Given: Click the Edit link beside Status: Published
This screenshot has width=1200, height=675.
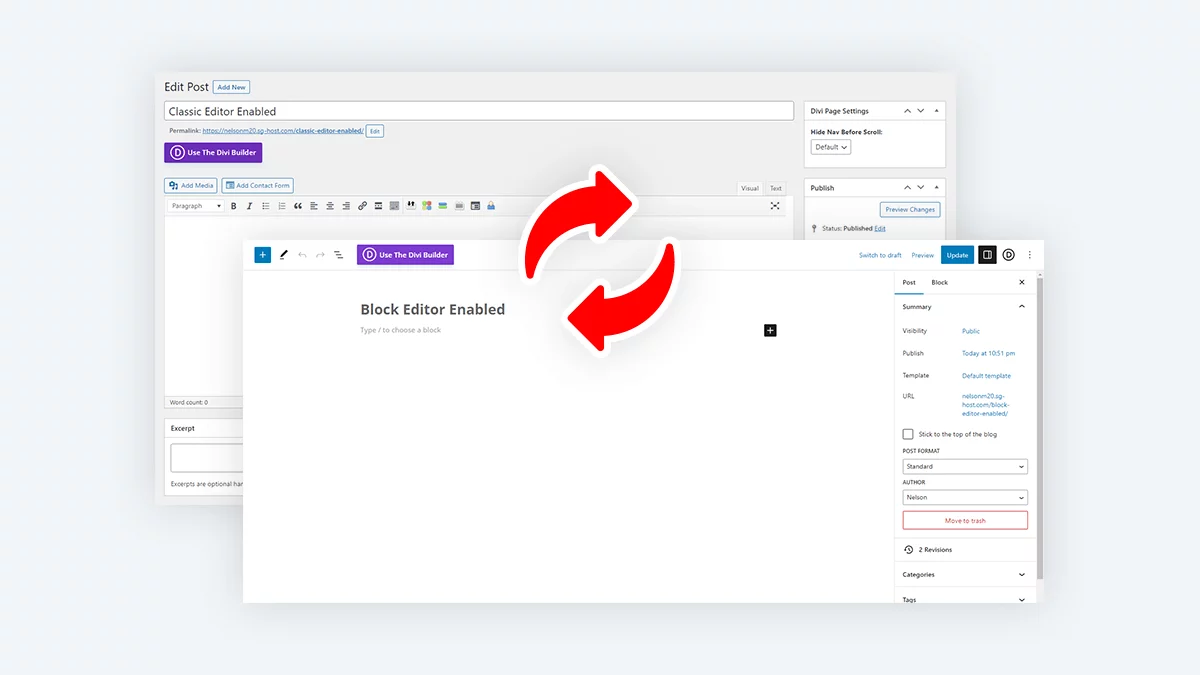Looking at the screenshot, I should [x=880, y=229].
